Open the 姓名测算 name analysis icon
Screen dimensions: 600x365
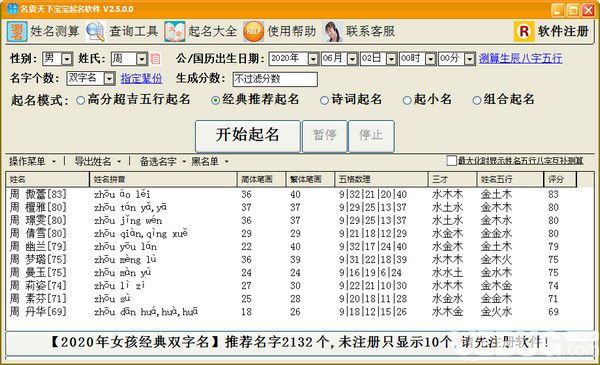pyautogui.click(x=17, y=32)
